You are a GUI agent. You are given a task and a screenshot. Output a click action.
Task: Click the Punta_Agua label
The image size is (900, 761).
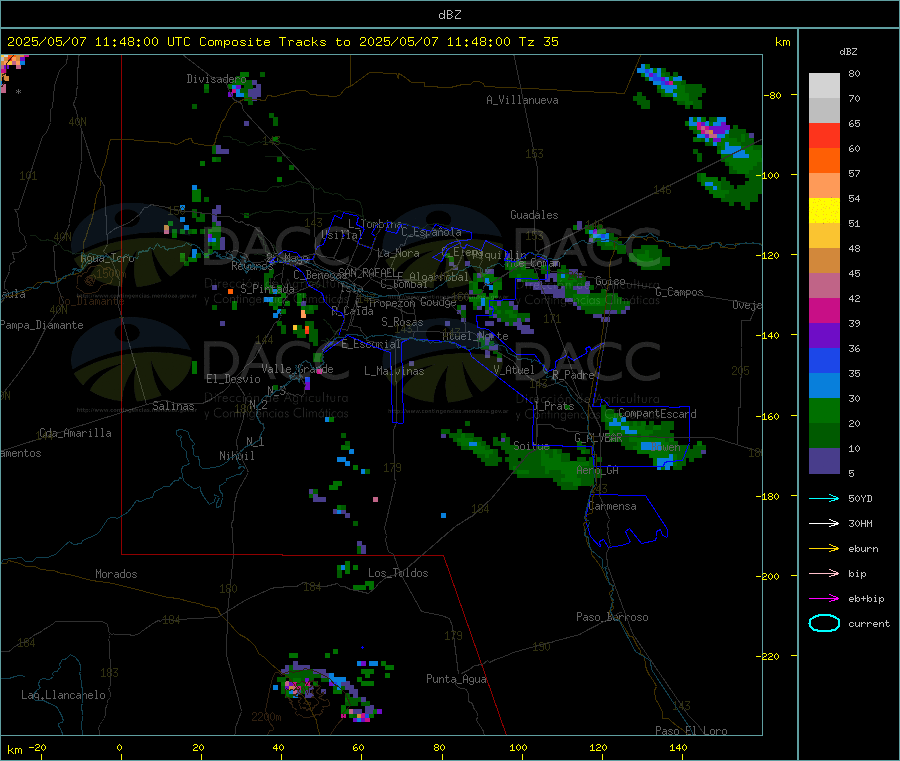coord(456,679)
